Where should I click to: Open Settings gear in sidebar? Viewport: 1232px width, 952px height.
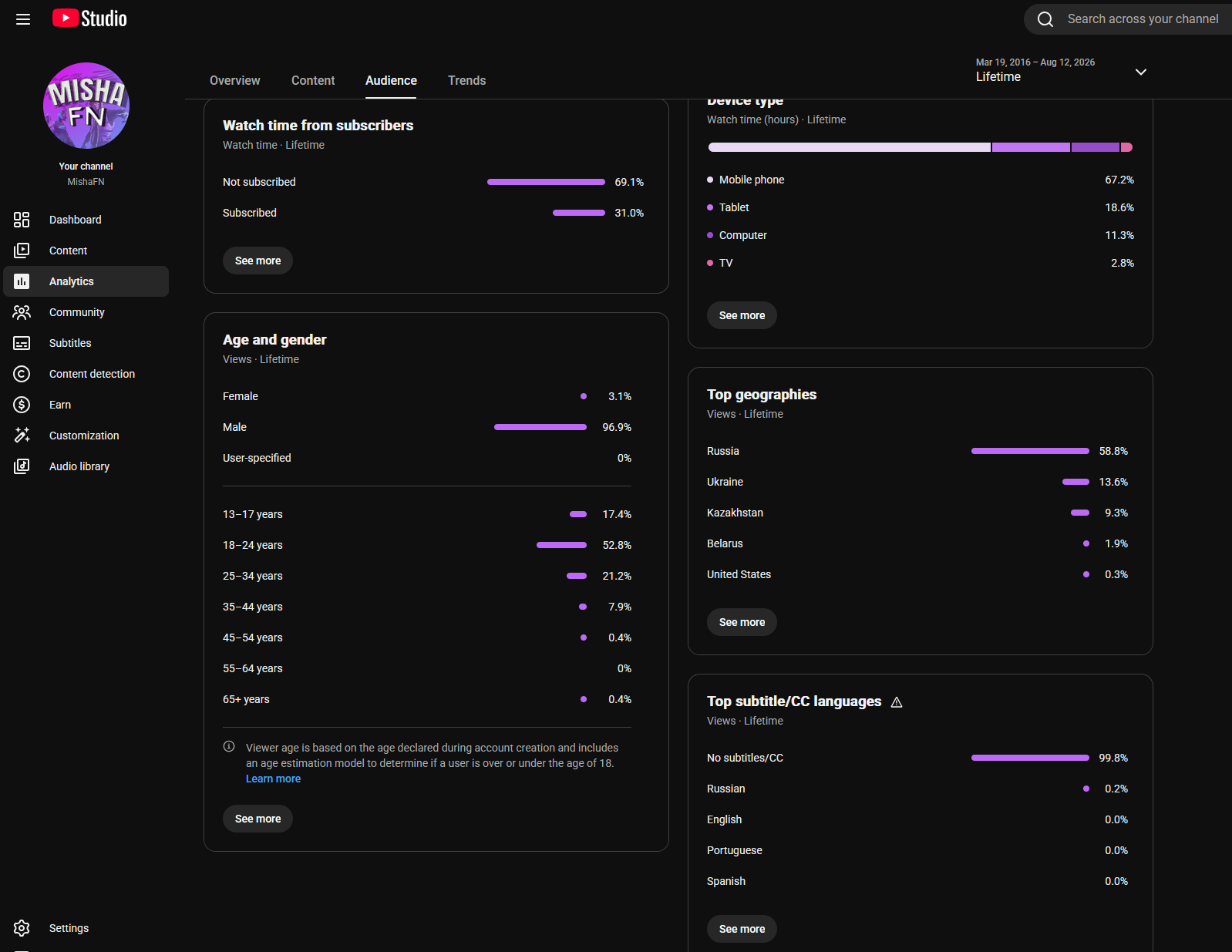pyautogui.click(x=22, y=928)
